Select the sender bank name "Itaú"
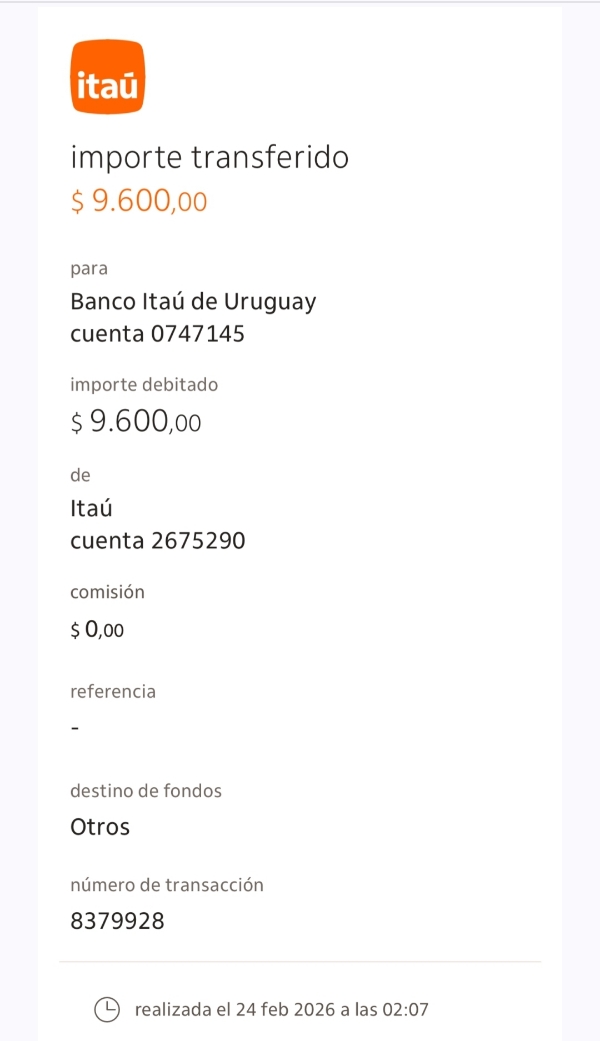The image size is (600, 1041). tap(91, 508)
